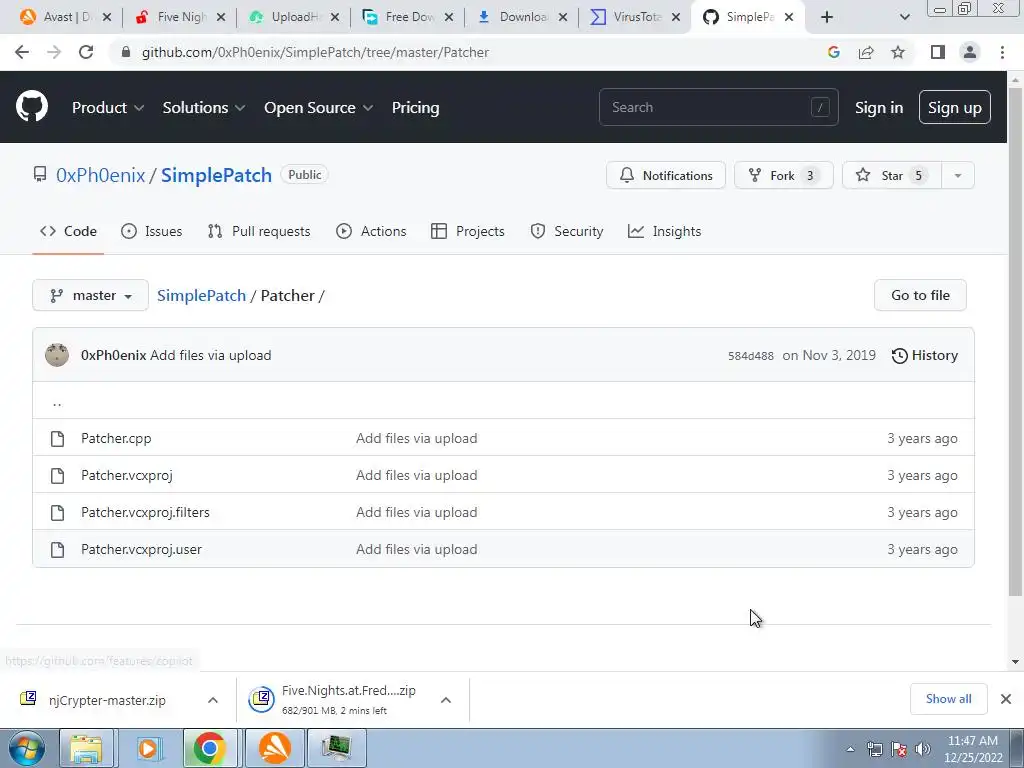Viewport: 1024px width, 768px height.
Task: Click the Patcher.cpp file icon
Action: click(x=57, y=438)
